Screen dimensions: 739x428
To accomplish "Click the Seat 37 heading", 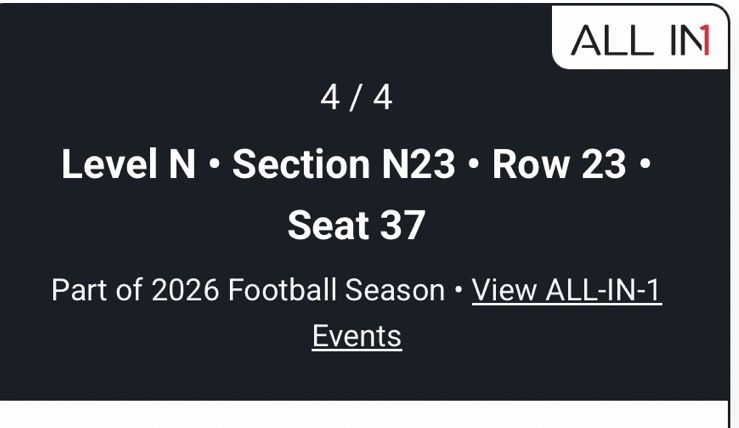I will pyautogui.click(x=356, y=225).
